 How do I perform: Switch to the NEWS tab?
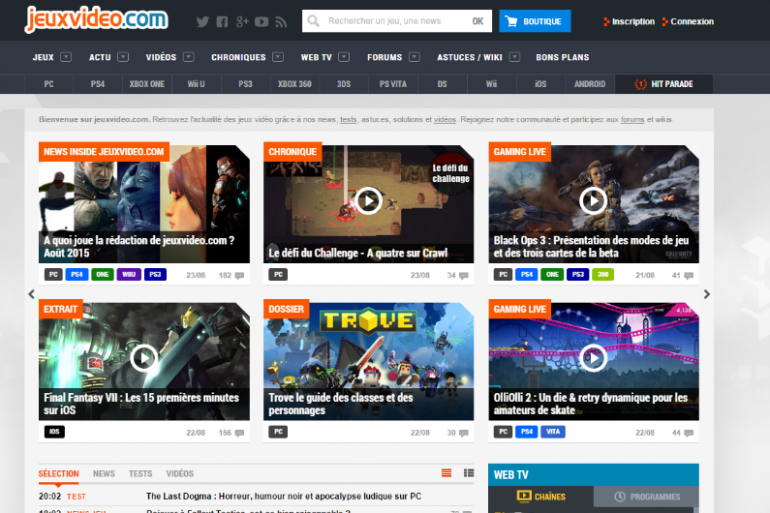coord(104,474)
